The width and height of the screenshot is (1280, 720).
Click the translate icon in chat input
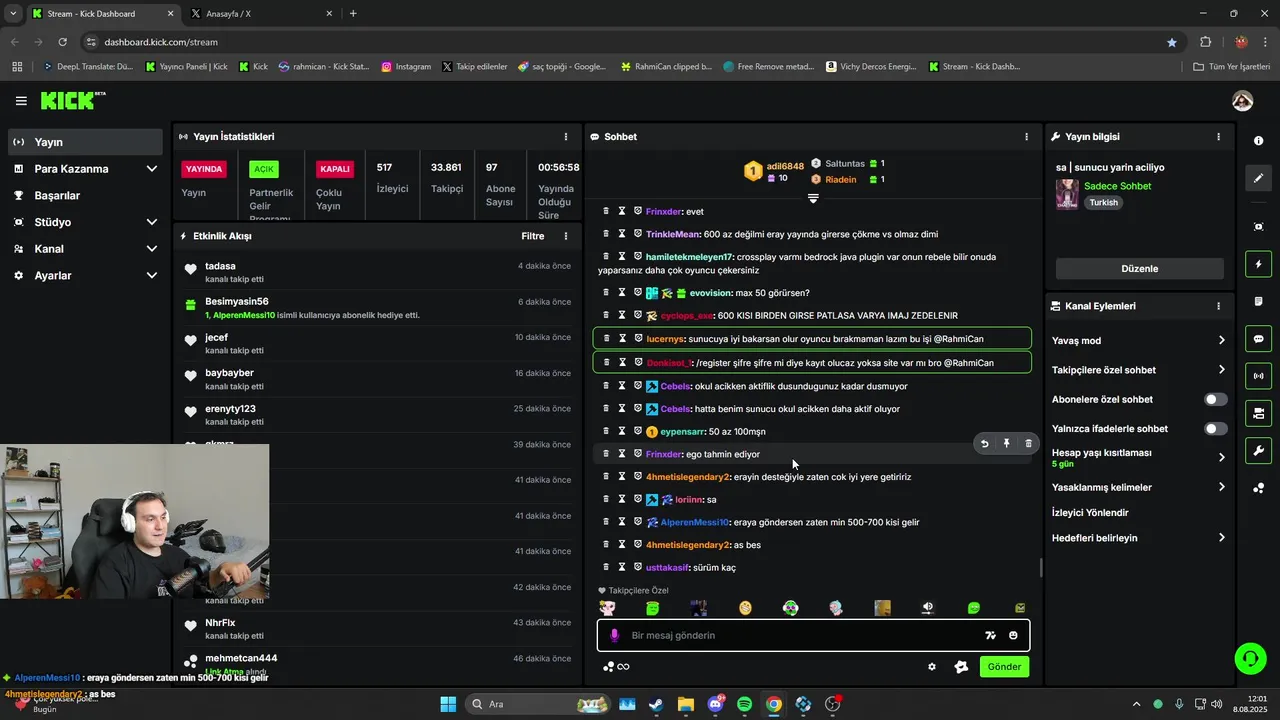(990, 635)
